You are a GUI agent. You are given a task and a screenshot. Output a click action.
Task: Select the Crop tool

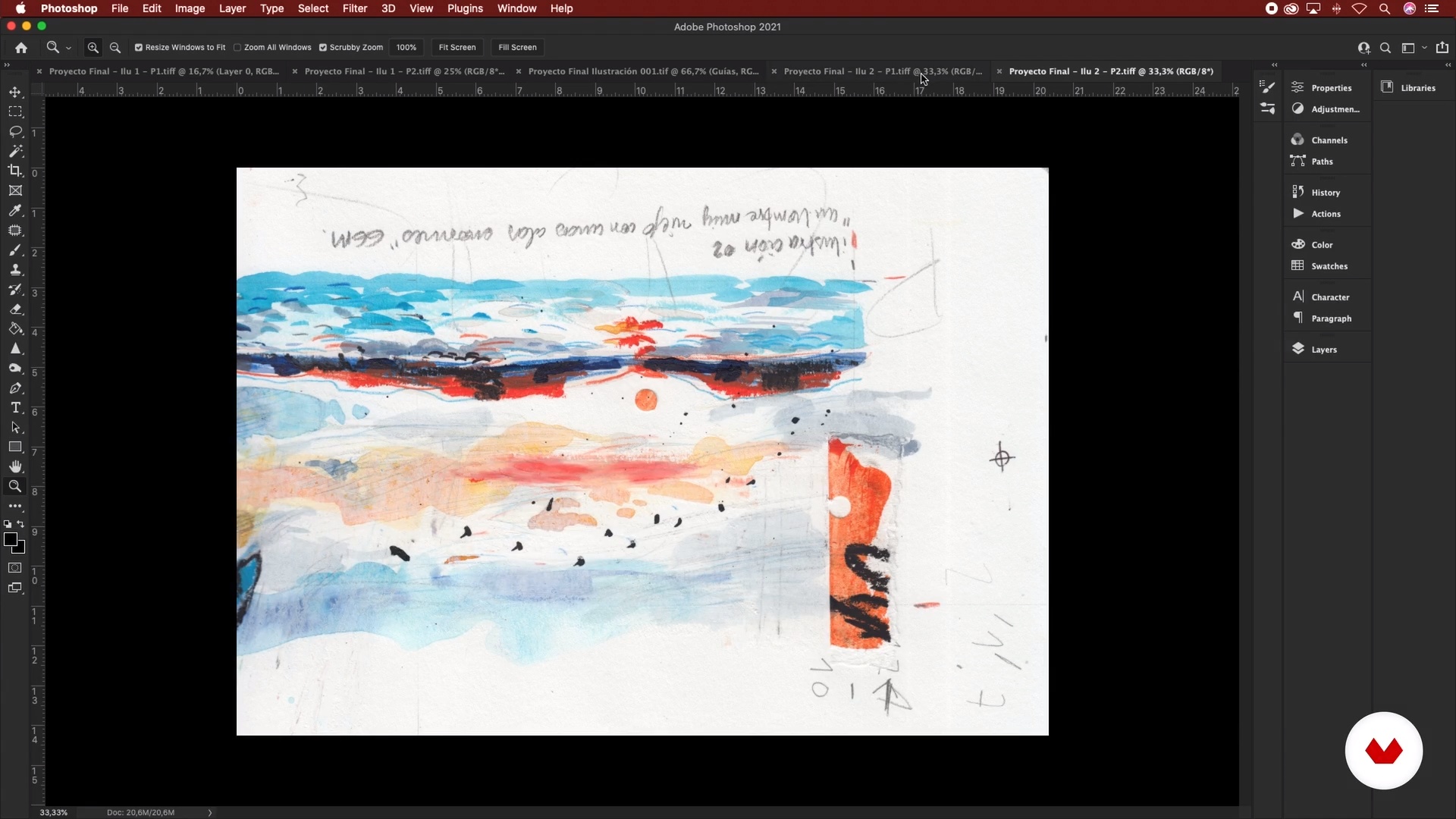pyautogui.click(x=15, y=171)
